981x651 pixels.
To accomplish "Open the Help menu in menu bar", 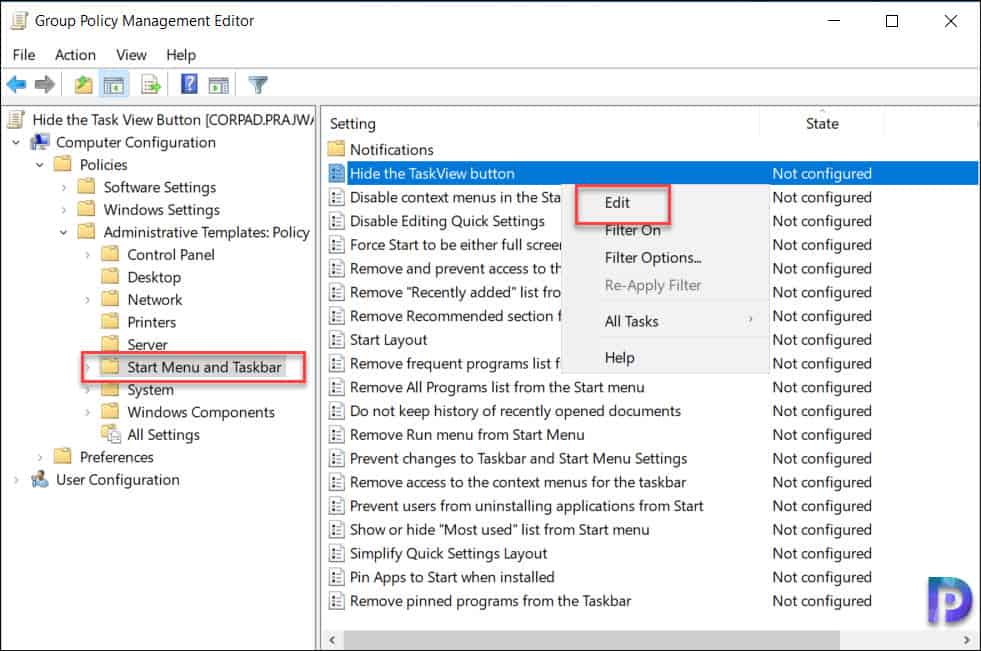I will [x=181, y=55].
